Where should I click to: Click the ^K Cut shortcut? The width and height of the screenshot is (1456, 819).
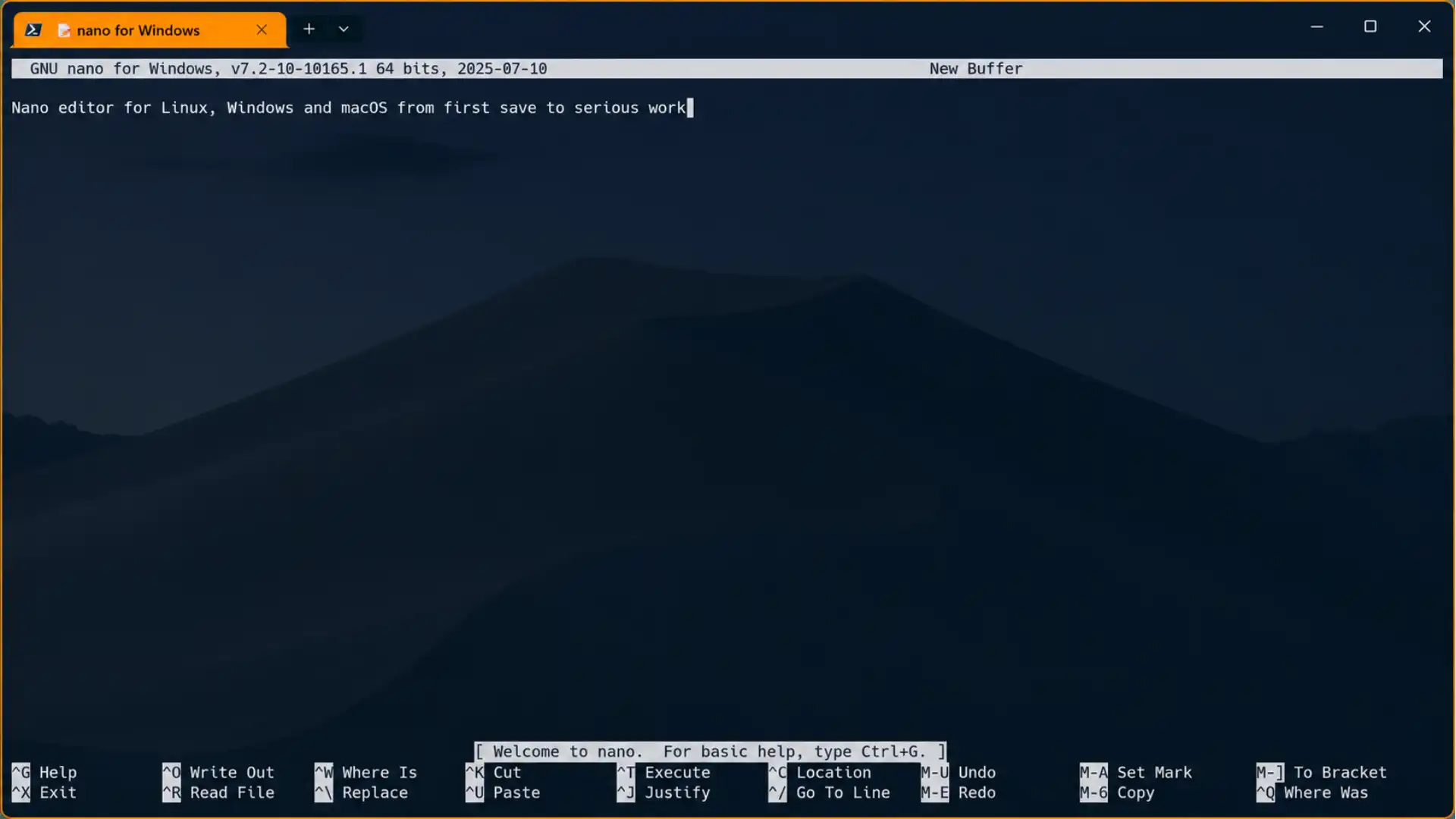click(494, 772)
